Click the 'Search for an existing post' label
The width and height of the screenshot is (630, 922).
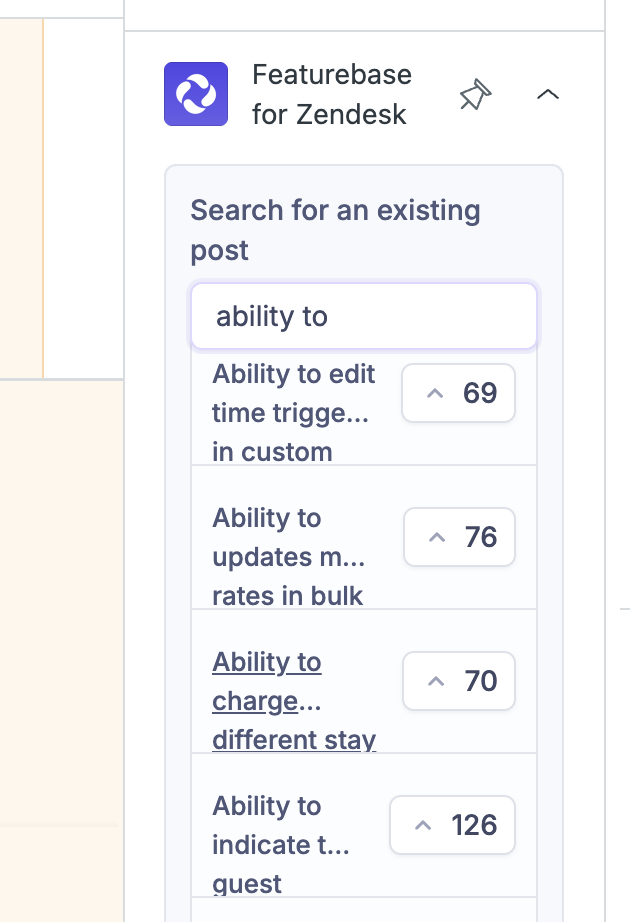tap(335, 230)
